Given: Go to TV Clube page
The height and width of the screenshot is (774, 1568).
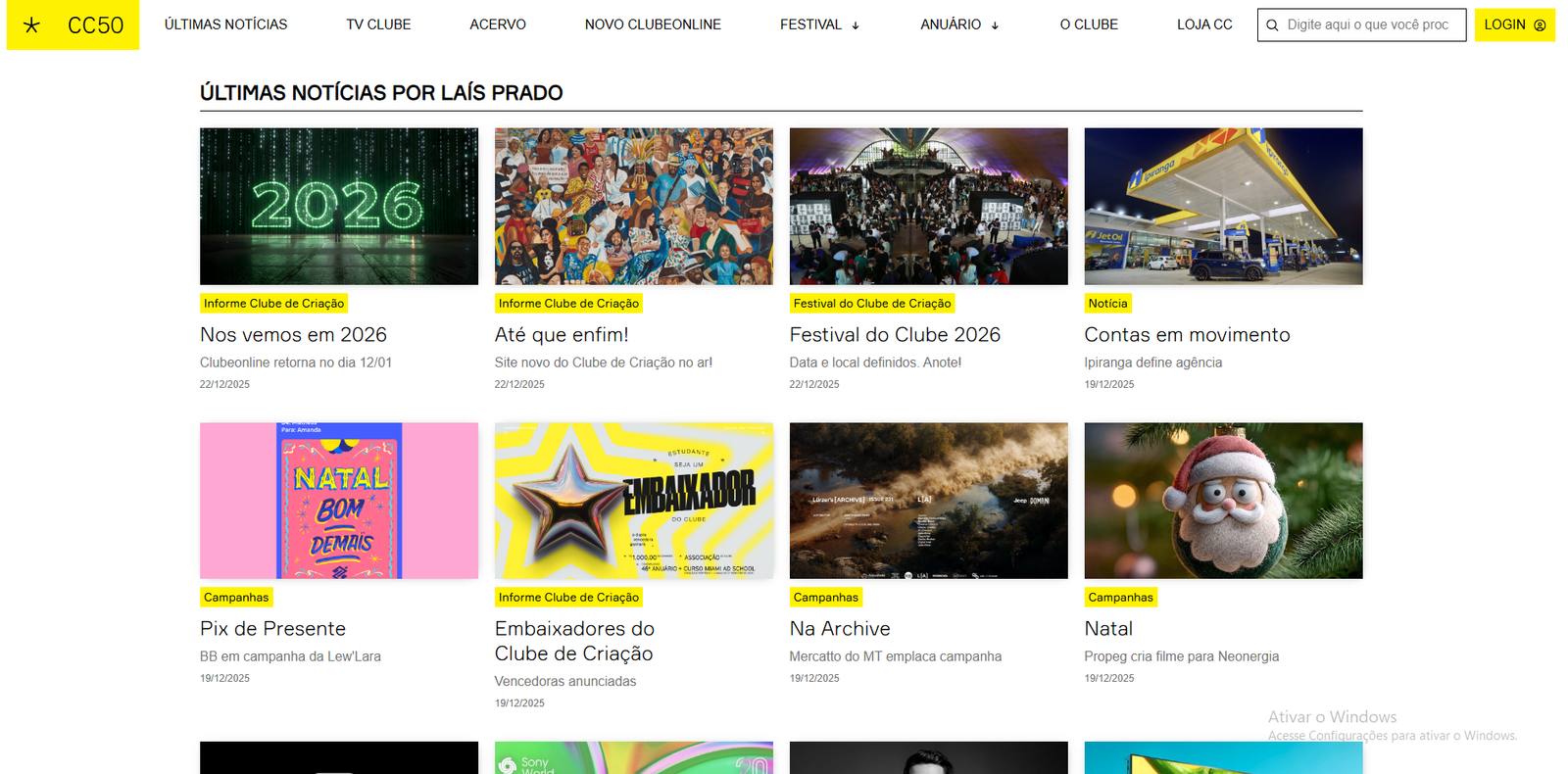Looking at the screenshot, I should [378, 24].
